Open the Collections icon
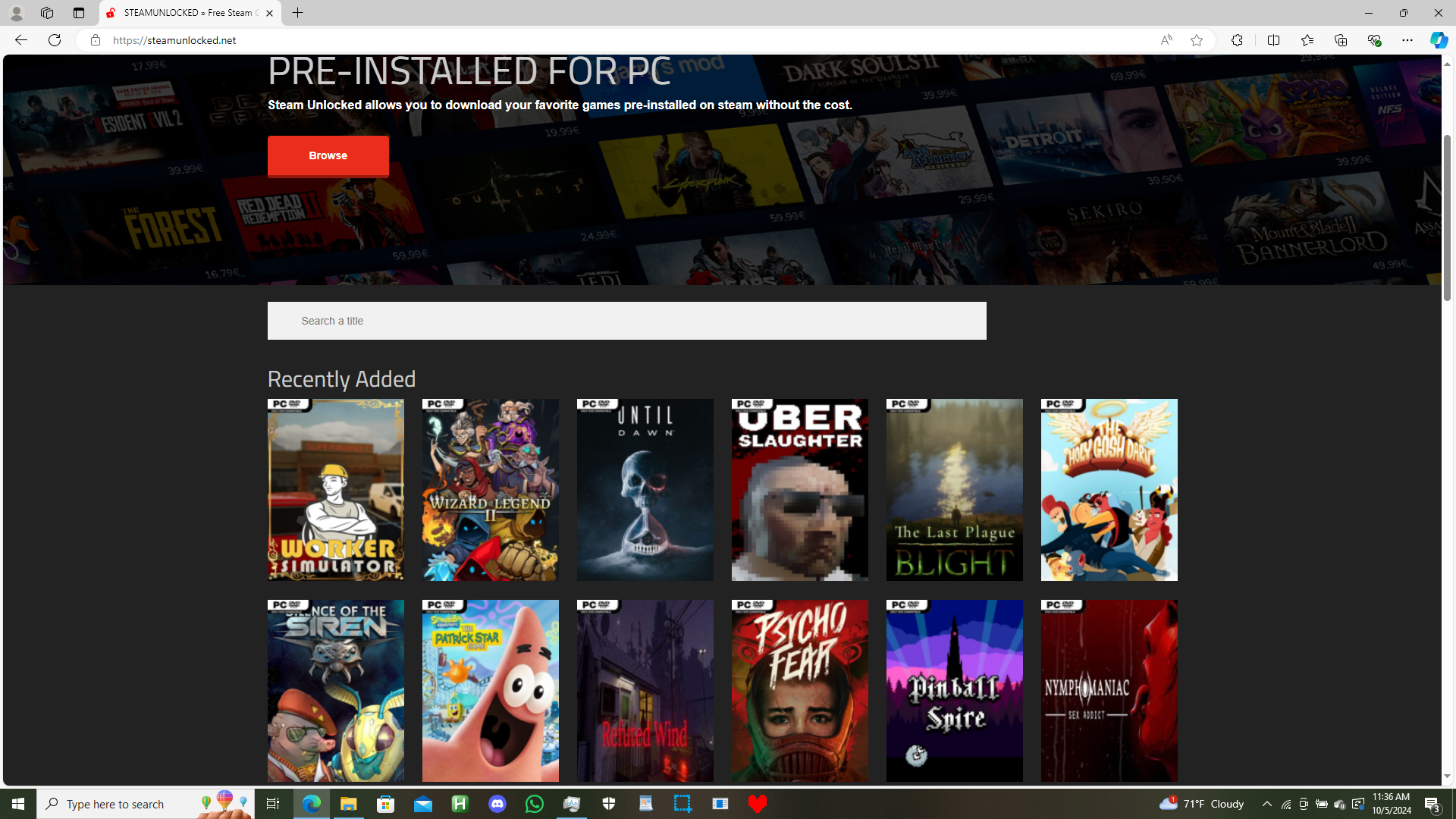The height and width of the screenshot is (819, 1456). tap(1340, 40)
